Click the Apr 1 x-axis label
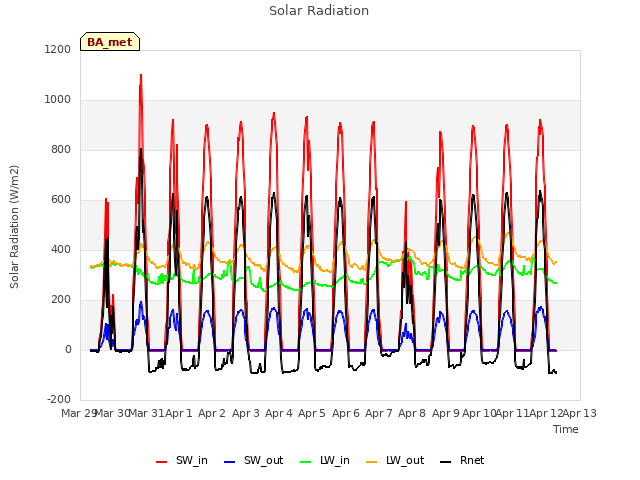 coord(178,413)
